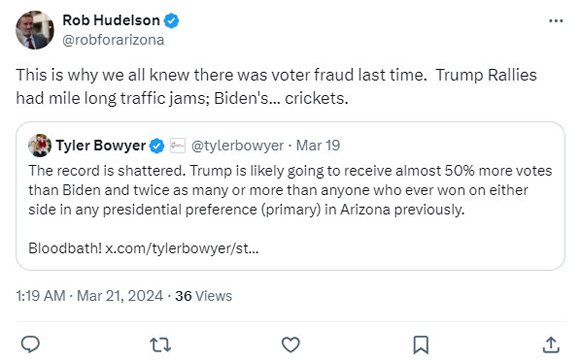Open the three-dot more options menu
This screenshot has width=581, height=360.
pyautogui.click(x=556, y=21)
